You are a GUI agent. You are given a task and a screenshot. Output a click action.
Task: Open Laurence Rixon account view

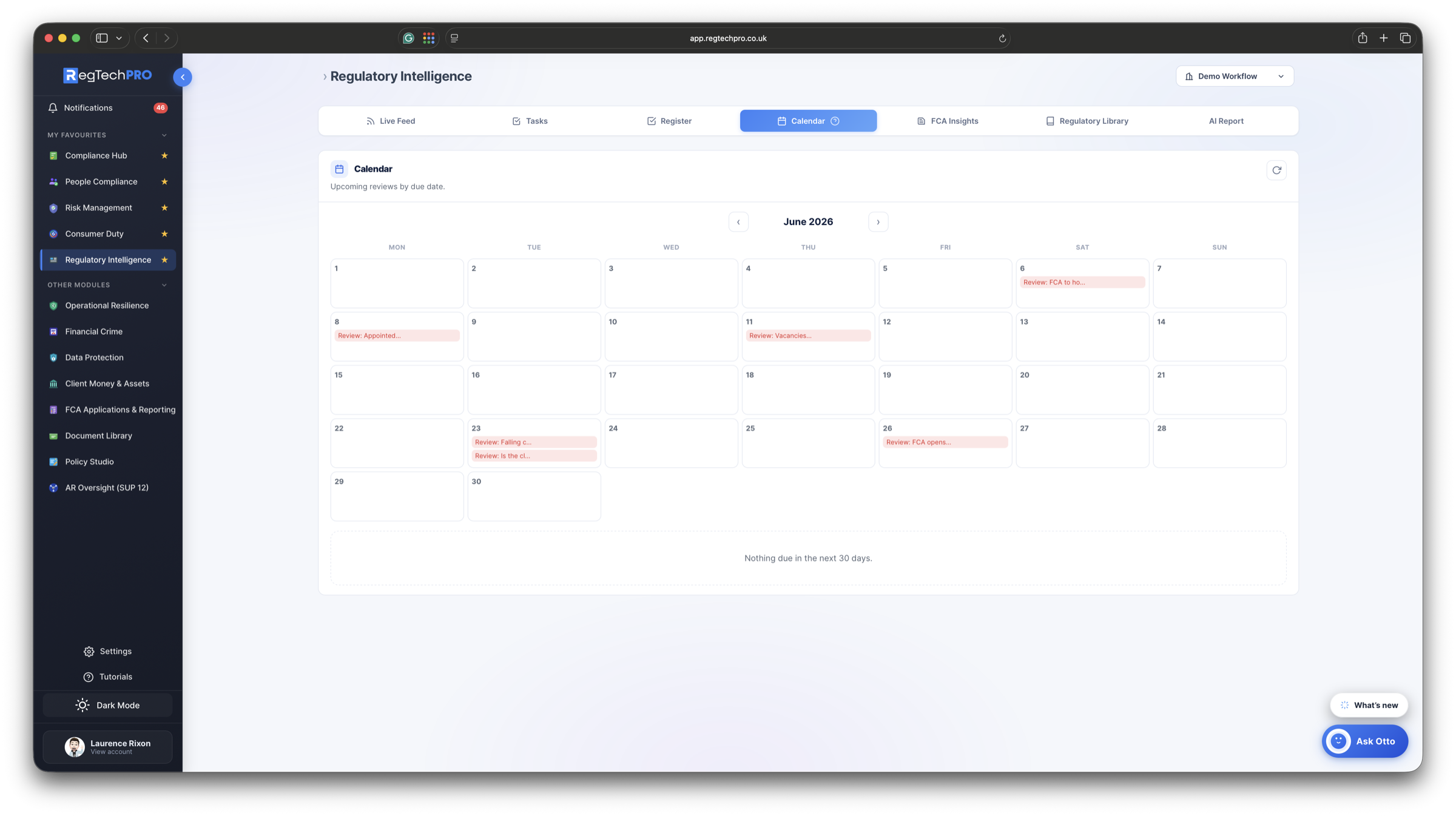107,747
